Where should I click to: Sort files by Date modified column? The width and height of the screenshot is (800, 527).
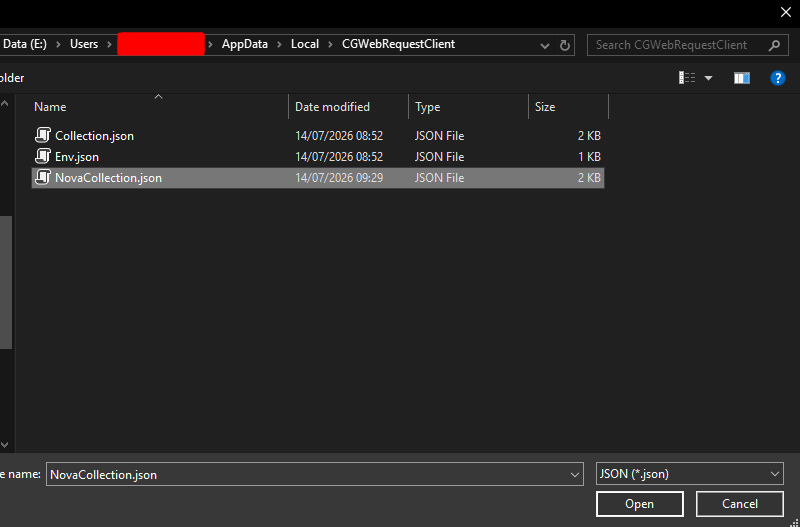tap(332, 107)
